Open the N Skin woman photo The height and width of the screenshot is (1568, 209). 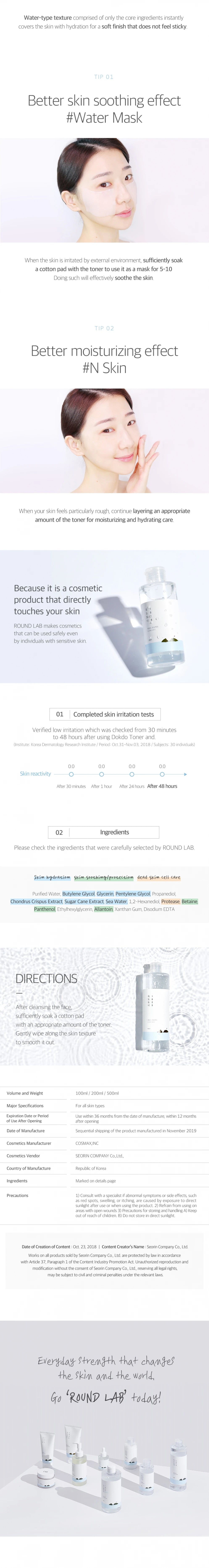105,441
